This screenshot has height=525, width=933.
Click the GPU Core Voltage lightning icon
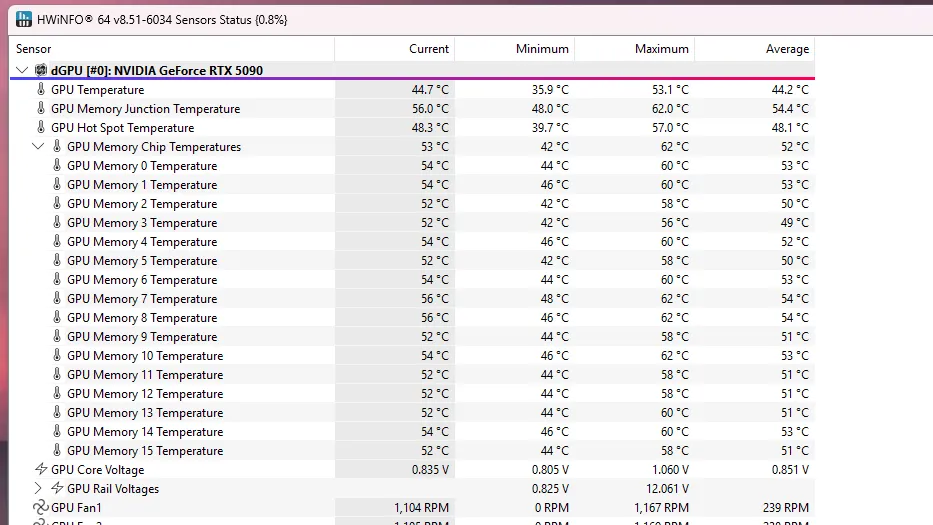pos(40,469)
